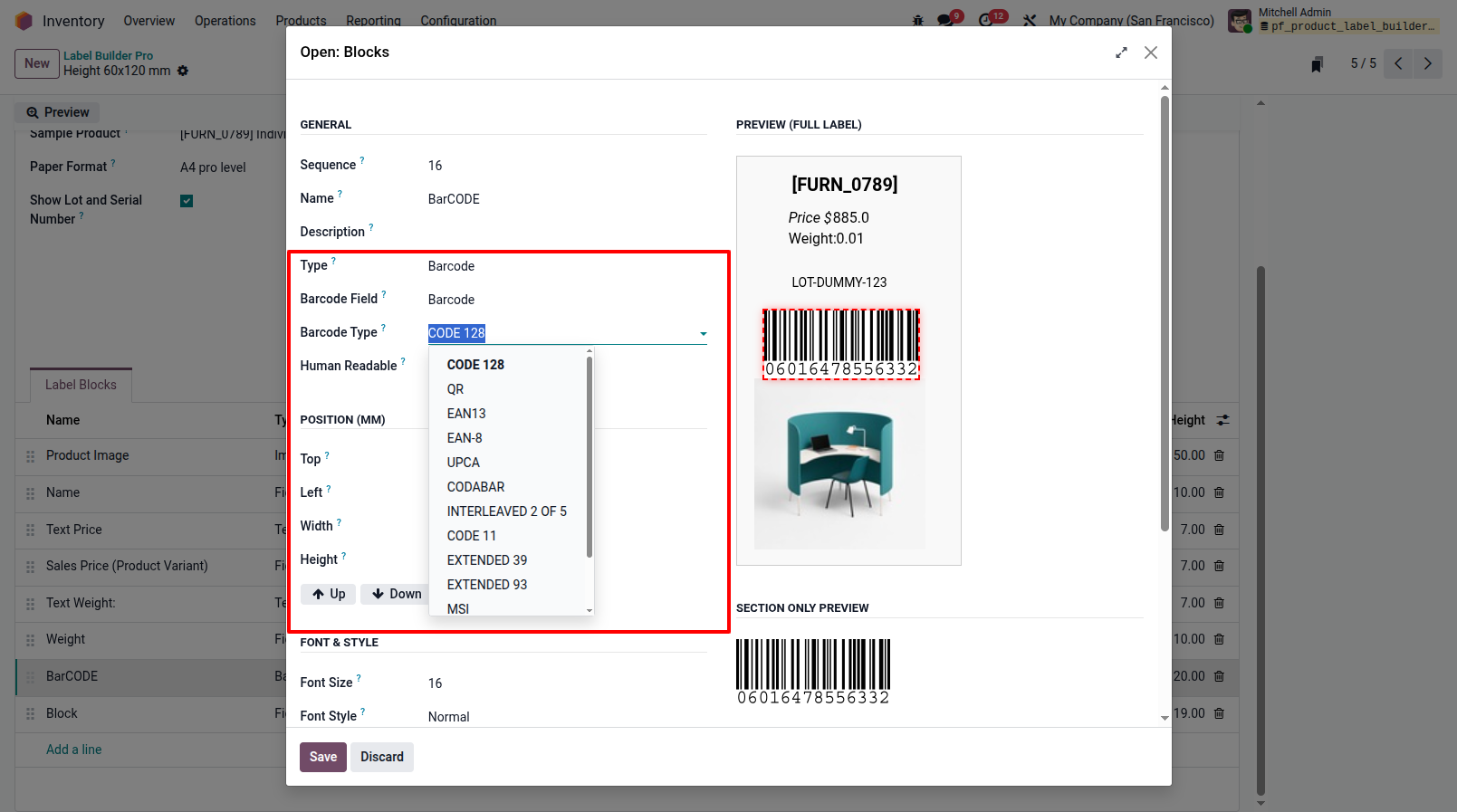The height and width of the screenshot is (812, 1457).
Task: Open the Operations menu
Action: pos(225,21)
